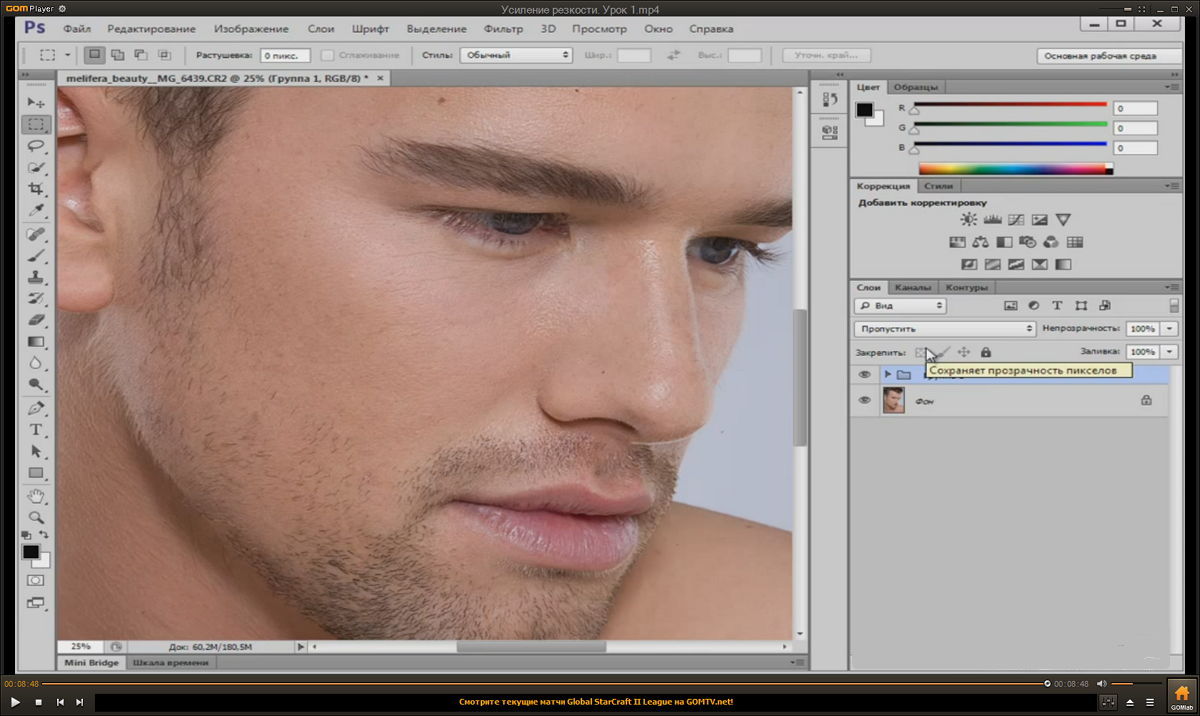Toggle the layer filter switch
1200x716 pixels.
point(1173,306)
